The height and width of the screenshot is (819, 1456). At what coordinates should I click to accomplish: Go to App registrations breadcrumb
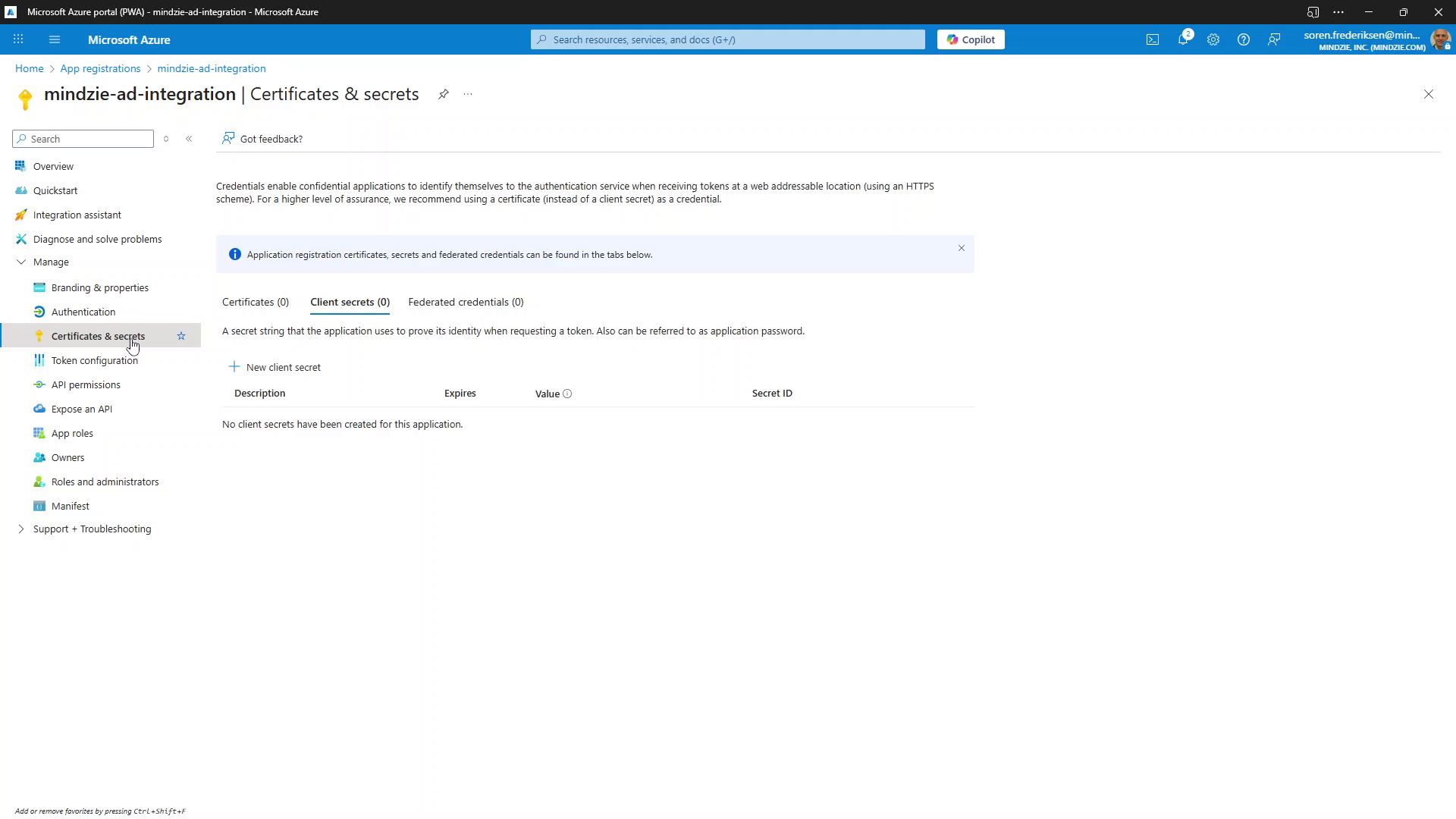pos(100,68)
